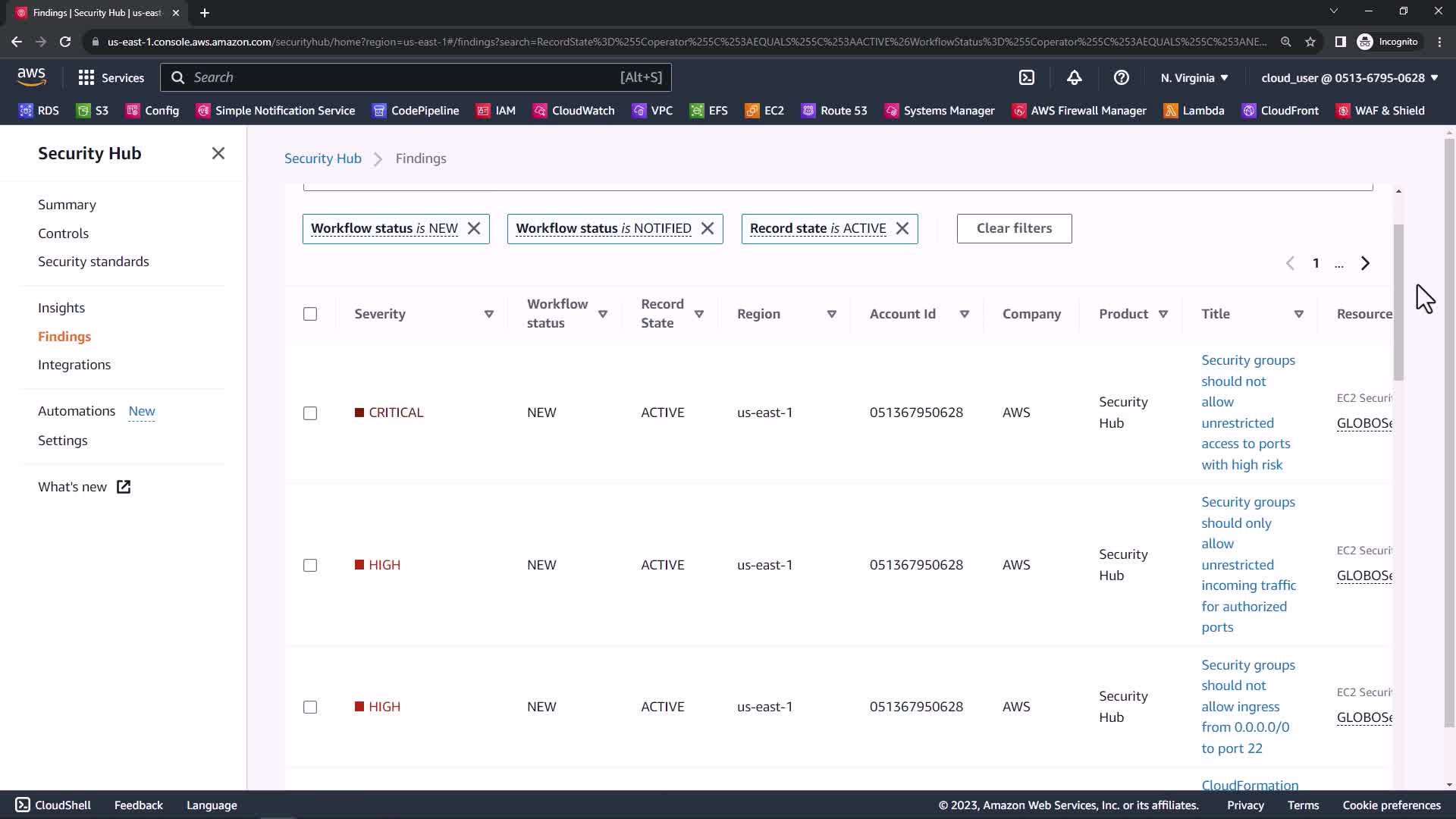The height and width of the screenshot is (819, 1456).
Task: Select the CRITICAL finding checkbox
Action: 310,413
